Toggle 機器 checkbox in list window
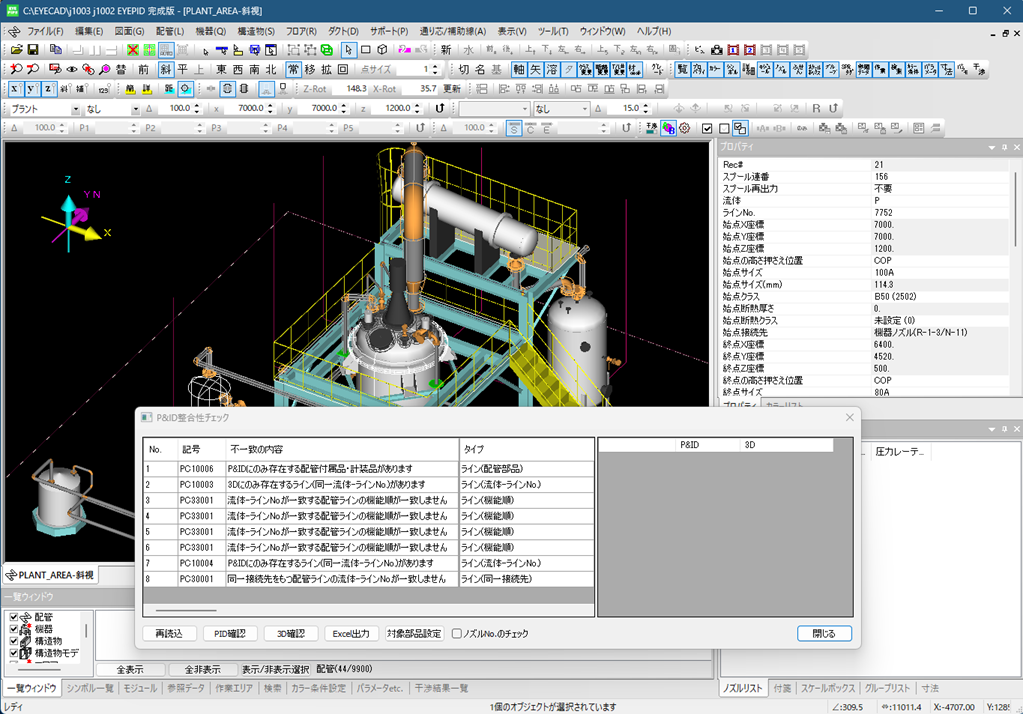 (14, 629)
